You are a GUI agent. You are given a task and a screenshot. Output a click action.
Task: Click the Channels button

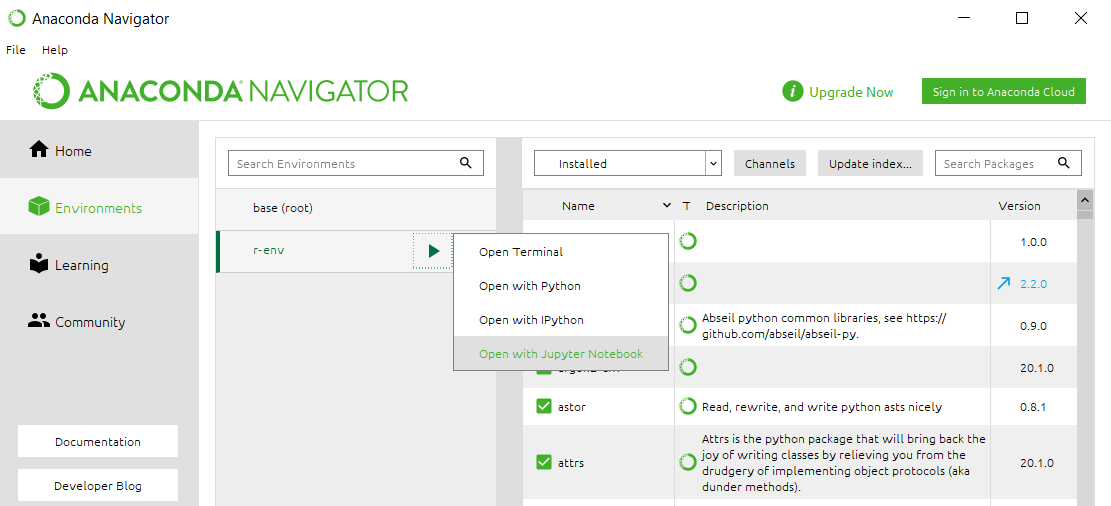pos(770,163)
